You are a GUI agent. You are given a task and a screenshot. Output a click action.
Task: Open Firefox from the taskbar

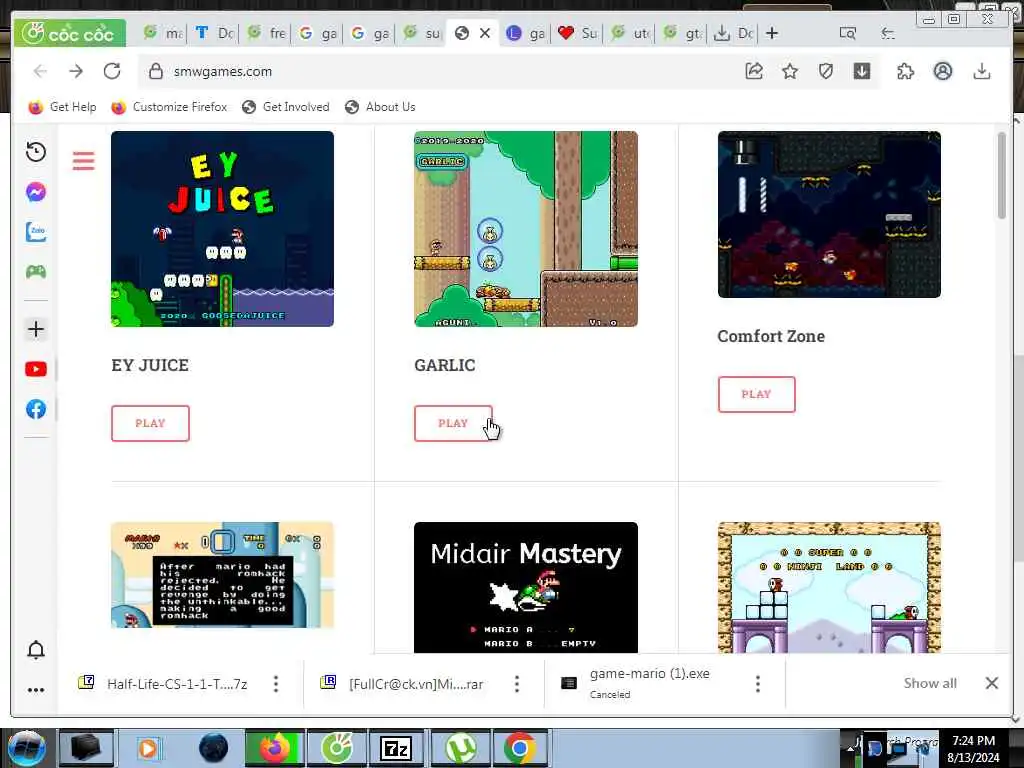click(275, 748)
